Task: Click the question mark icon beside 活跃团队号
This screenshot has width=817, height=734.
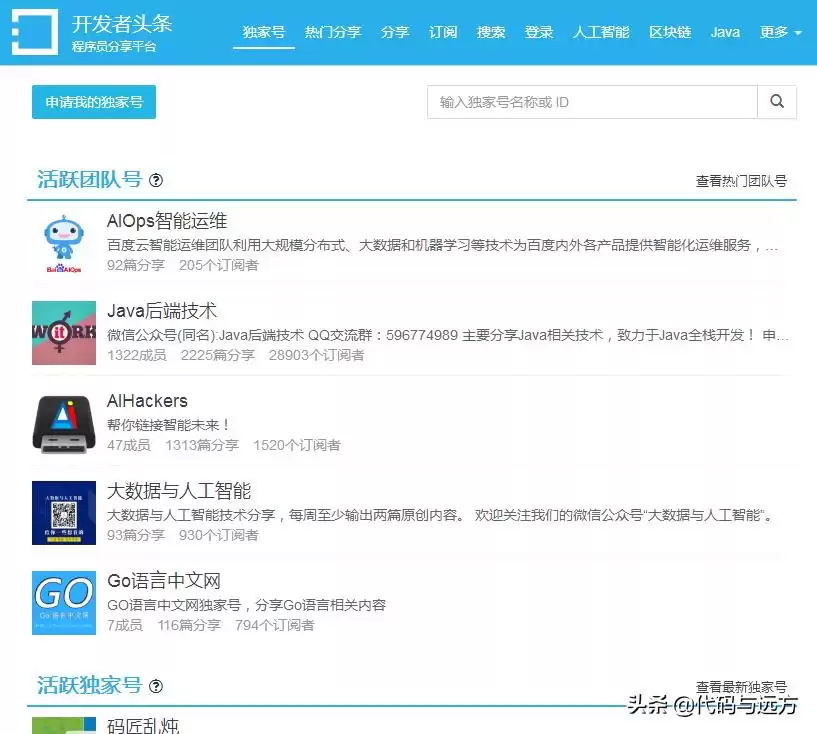Action: coord(156,180)
